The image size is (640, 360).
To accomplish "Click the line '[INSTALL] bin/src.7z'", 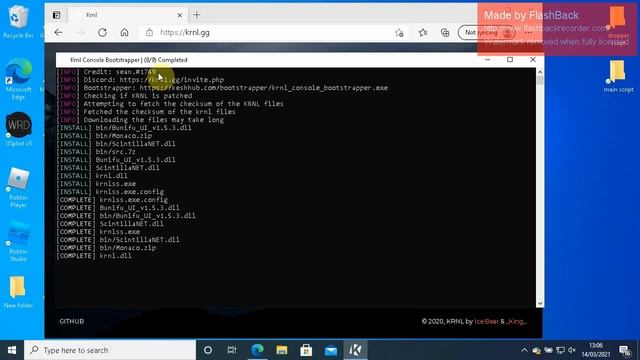I will pyautogui.click(x=96, y=152).
